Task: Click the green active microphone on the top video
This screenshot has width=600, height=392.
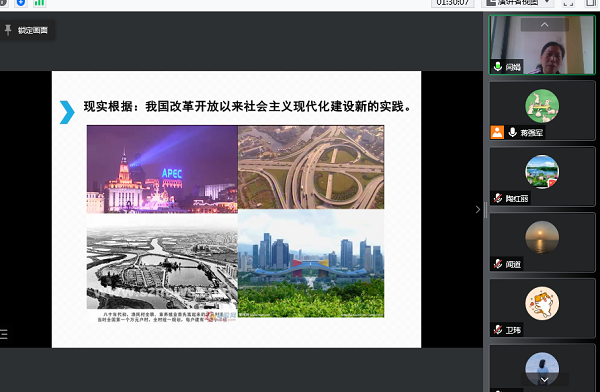Action: pyautogui.click(x=497, y=66)
